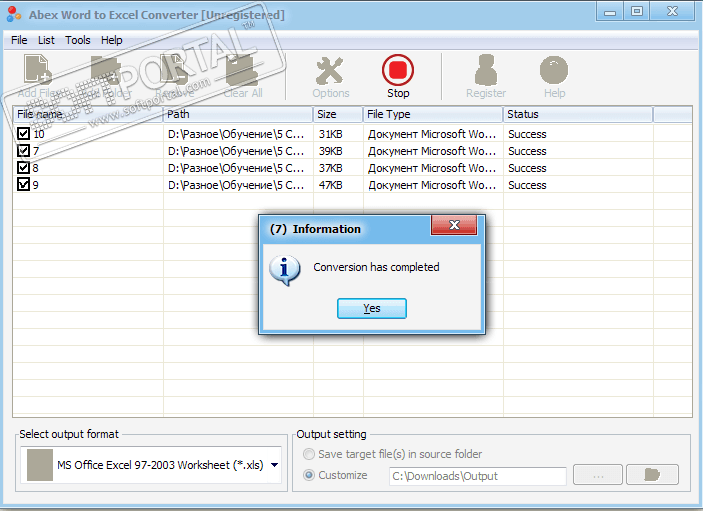703x511 pixels.
Task: Uncheck the checkbox for file 9
Action: [23, 185]
